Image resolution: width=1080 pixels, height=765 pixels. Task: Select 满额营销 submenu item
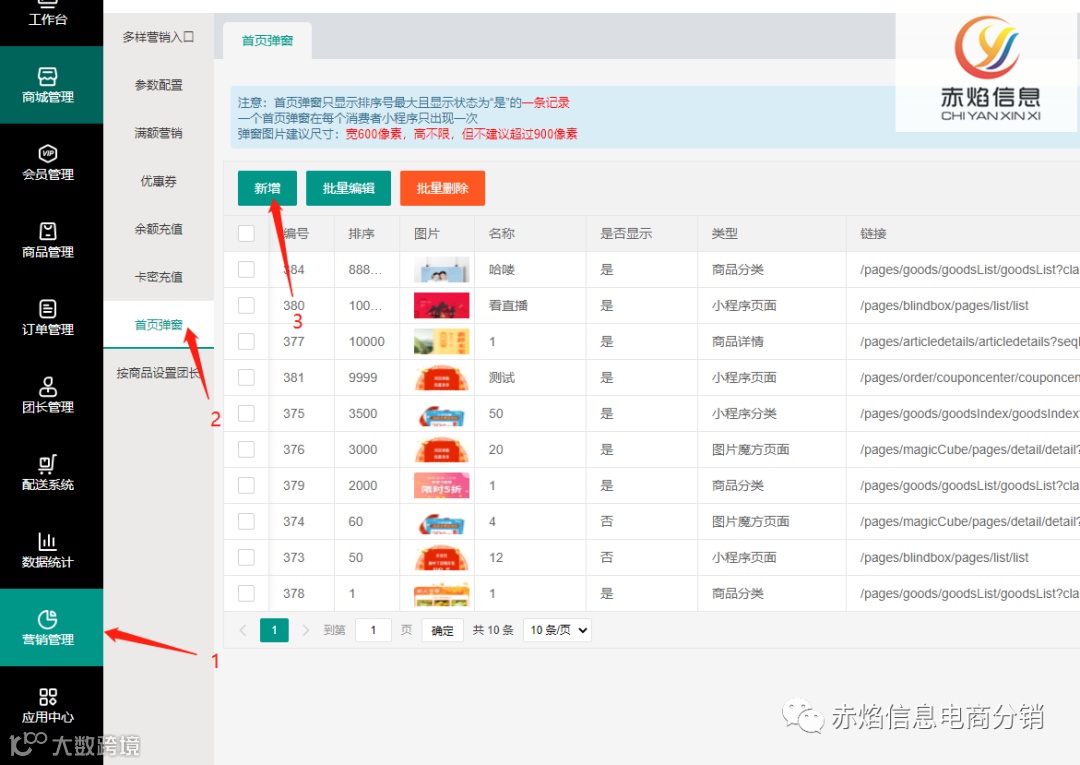click(x=158, y=133)
